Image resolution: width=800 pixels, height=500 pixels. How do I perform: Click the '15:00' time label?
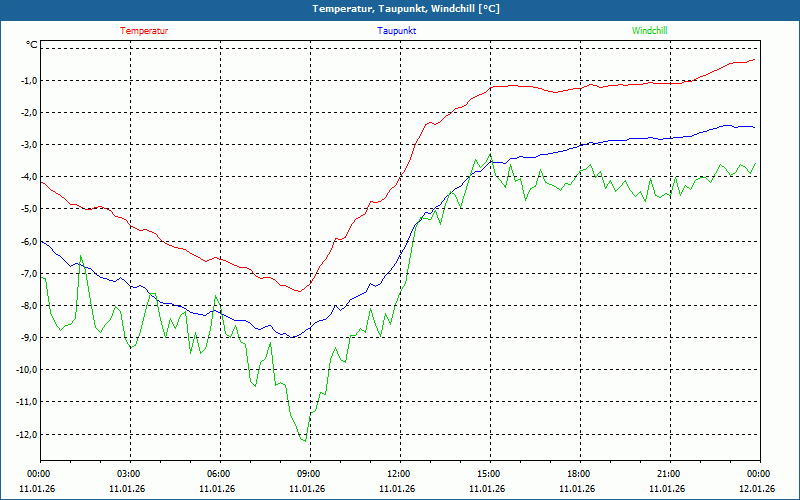pyautogui.click(x=490, y=474)
